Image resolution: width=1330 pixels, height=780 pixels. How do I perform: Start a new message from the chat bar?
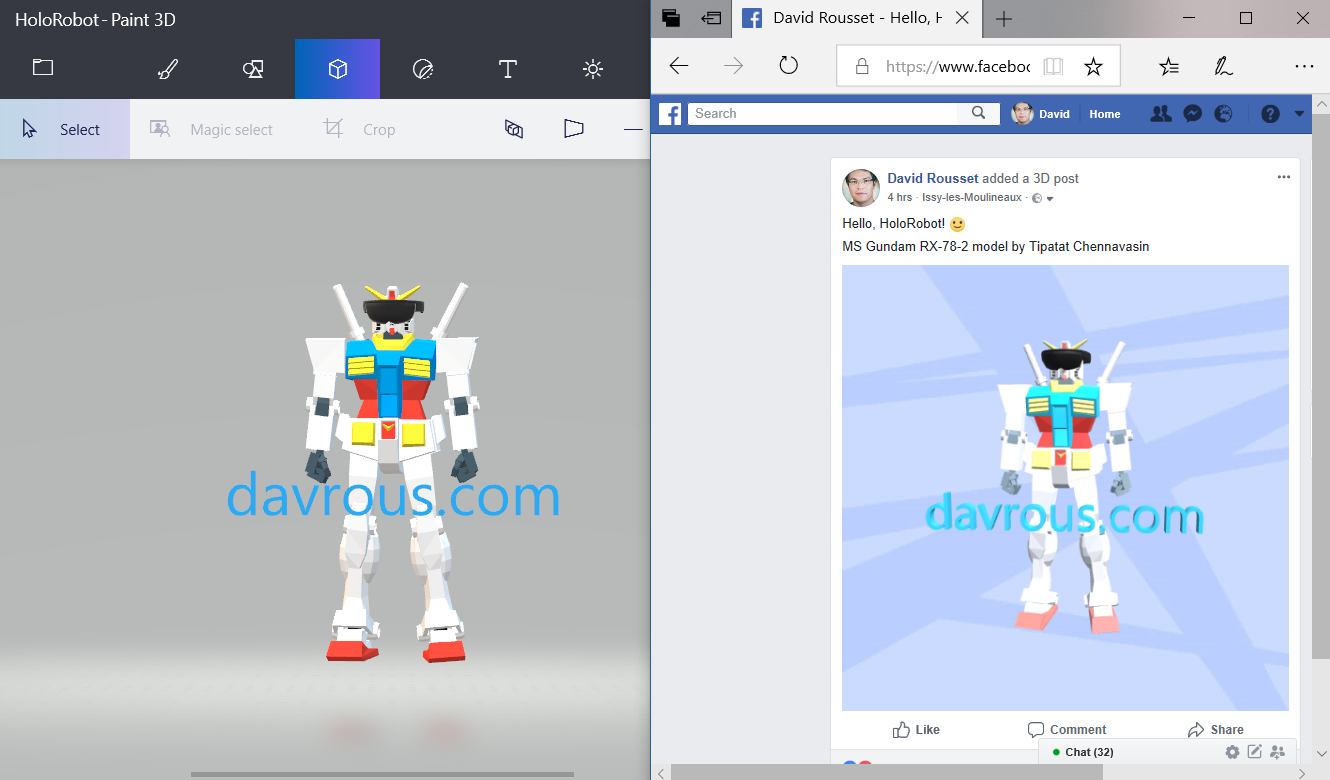1254,752
